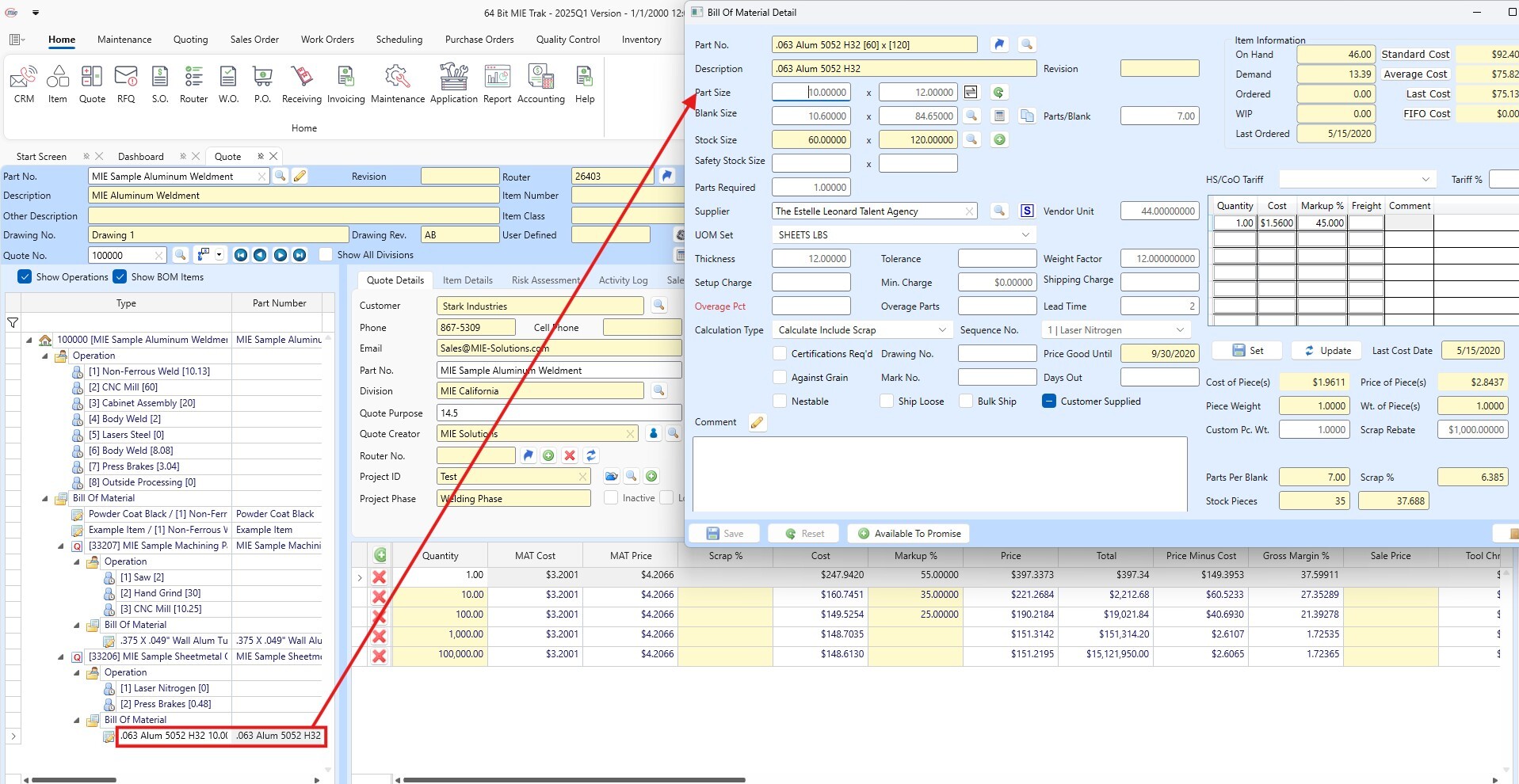This screenshot has width=1519, height=784.
Task: Click the blue flag icon beside Part No
Action: (x=998, y=44)
